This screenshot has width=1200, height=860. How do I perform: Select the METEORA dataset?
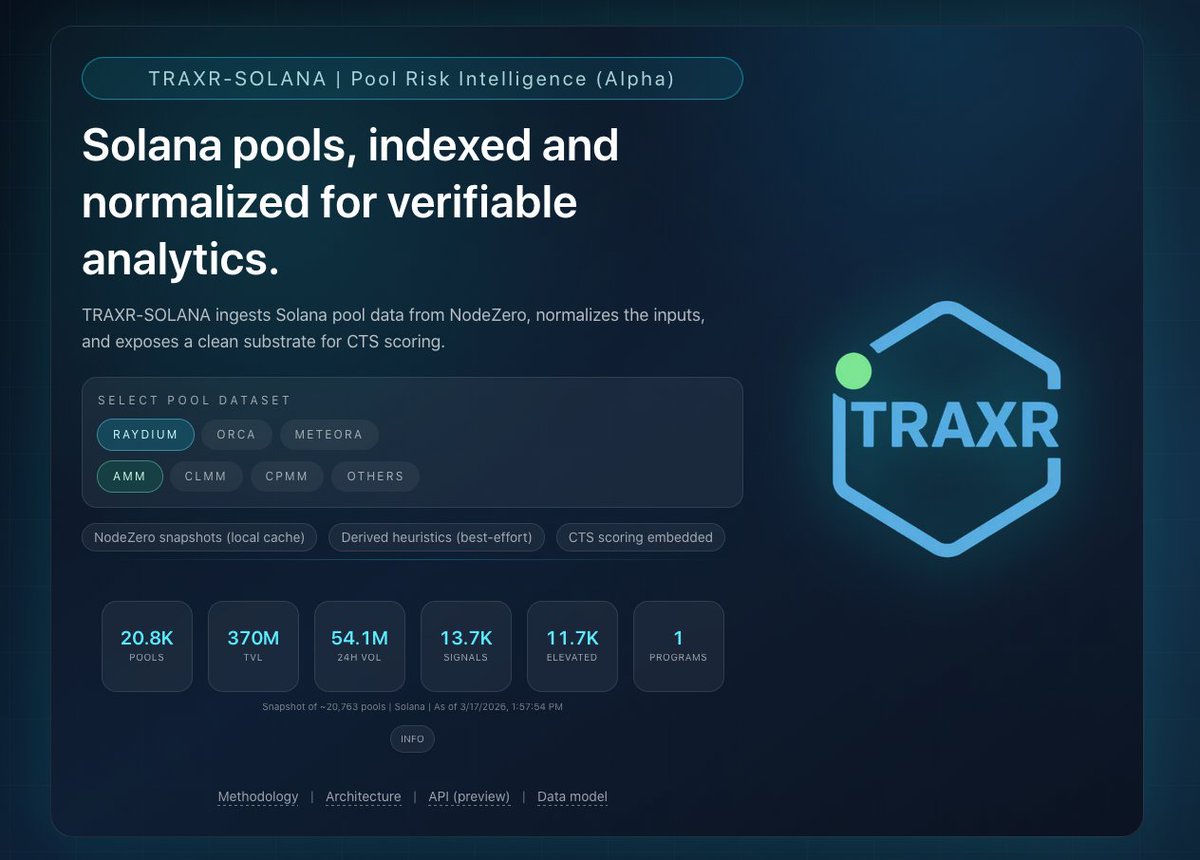click(x=329, y=435)
